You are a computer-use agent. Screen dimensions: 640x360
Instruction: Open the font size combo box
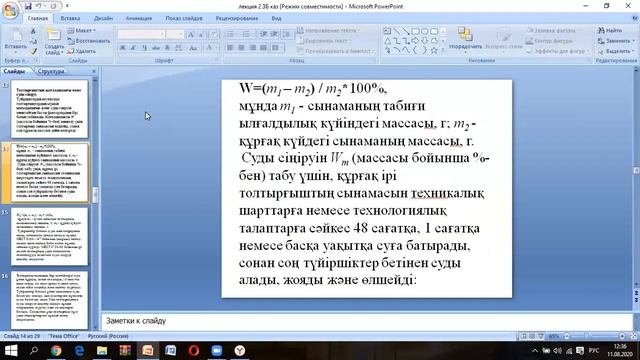[175, 34]
